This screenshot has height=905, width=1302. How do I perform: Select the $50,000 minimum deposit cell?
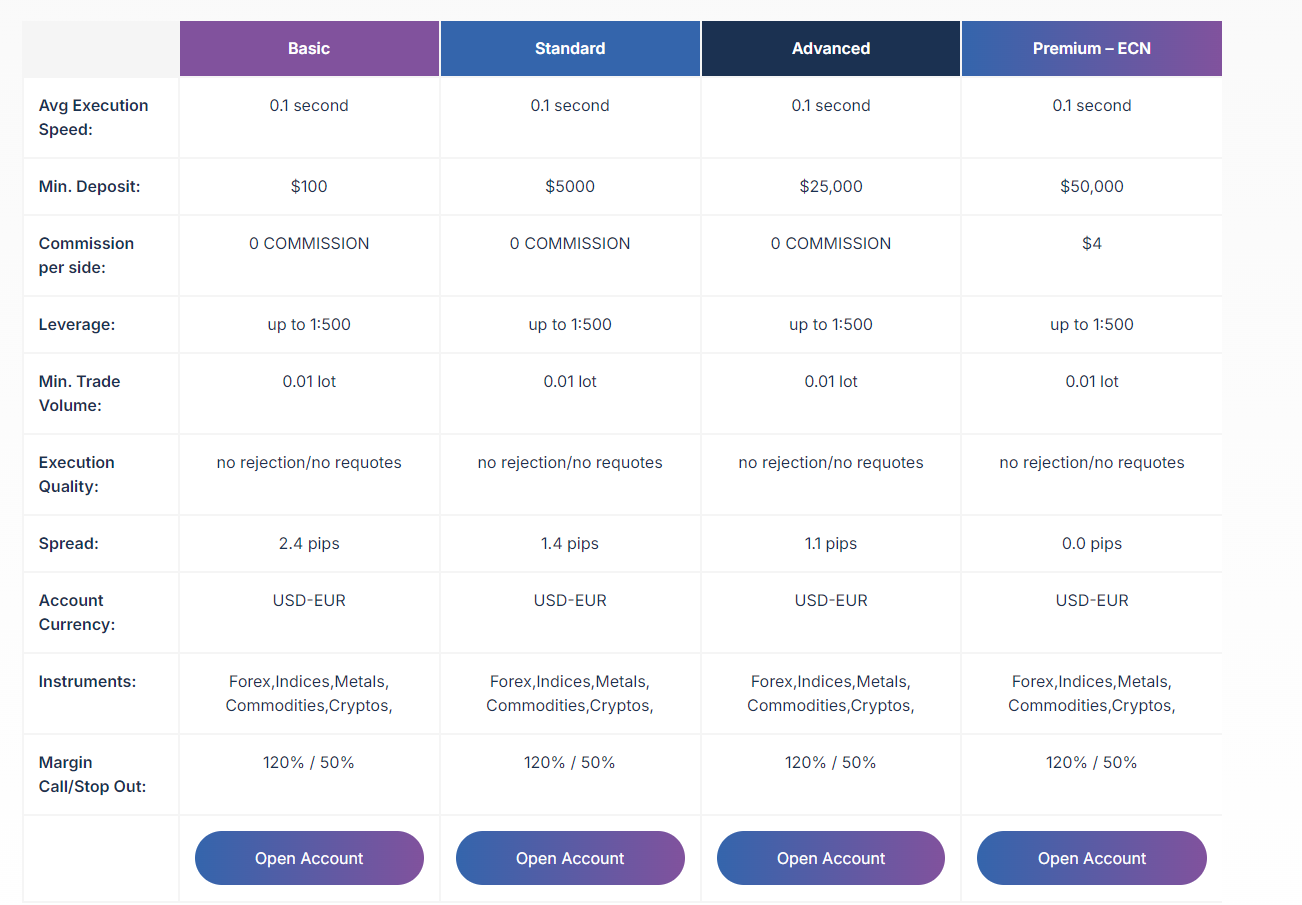tap(1091, 186)
